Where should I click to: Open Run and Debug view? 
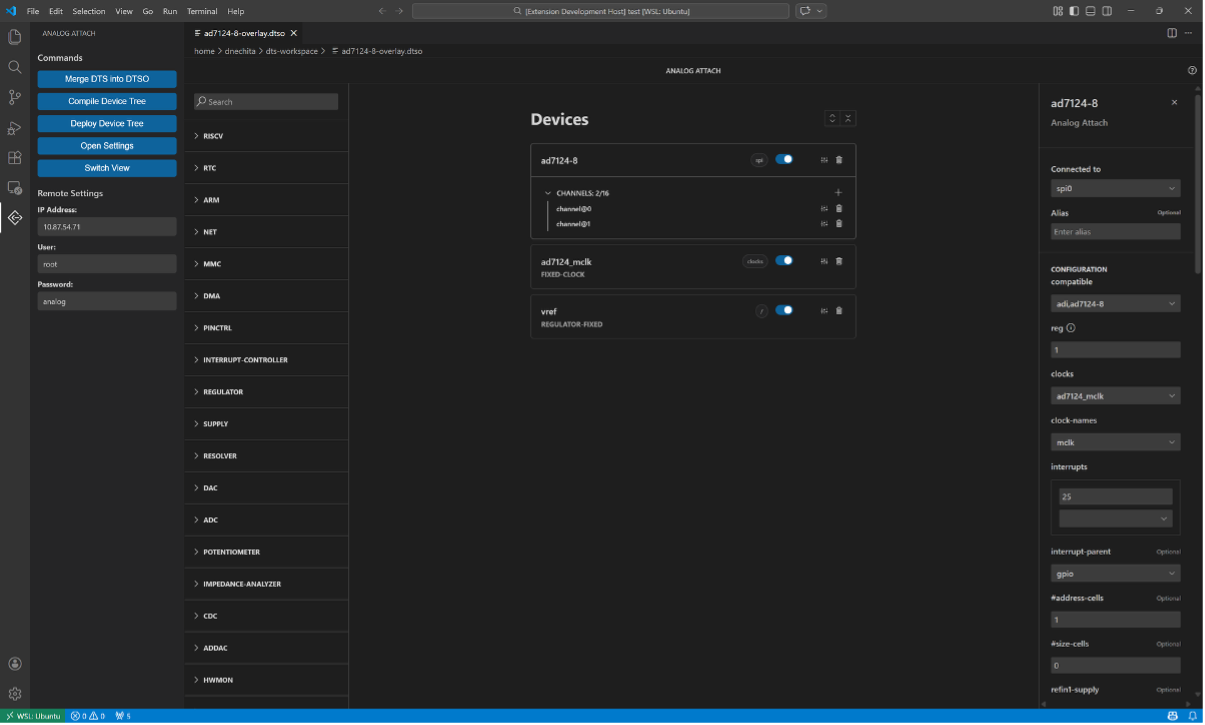pos(15,127)
